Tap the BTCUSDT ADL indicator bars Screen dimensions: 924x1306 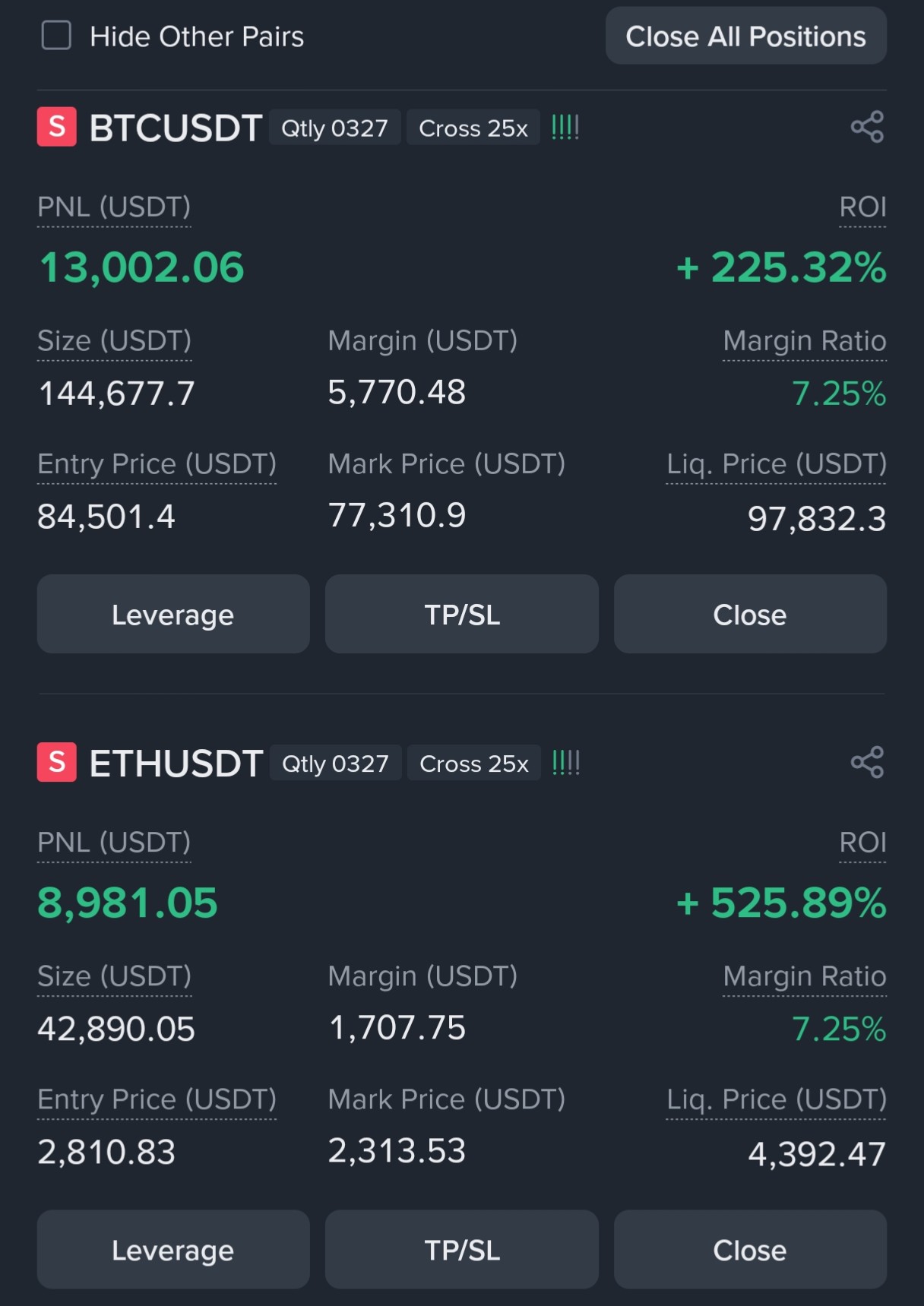tap(565, 127)
